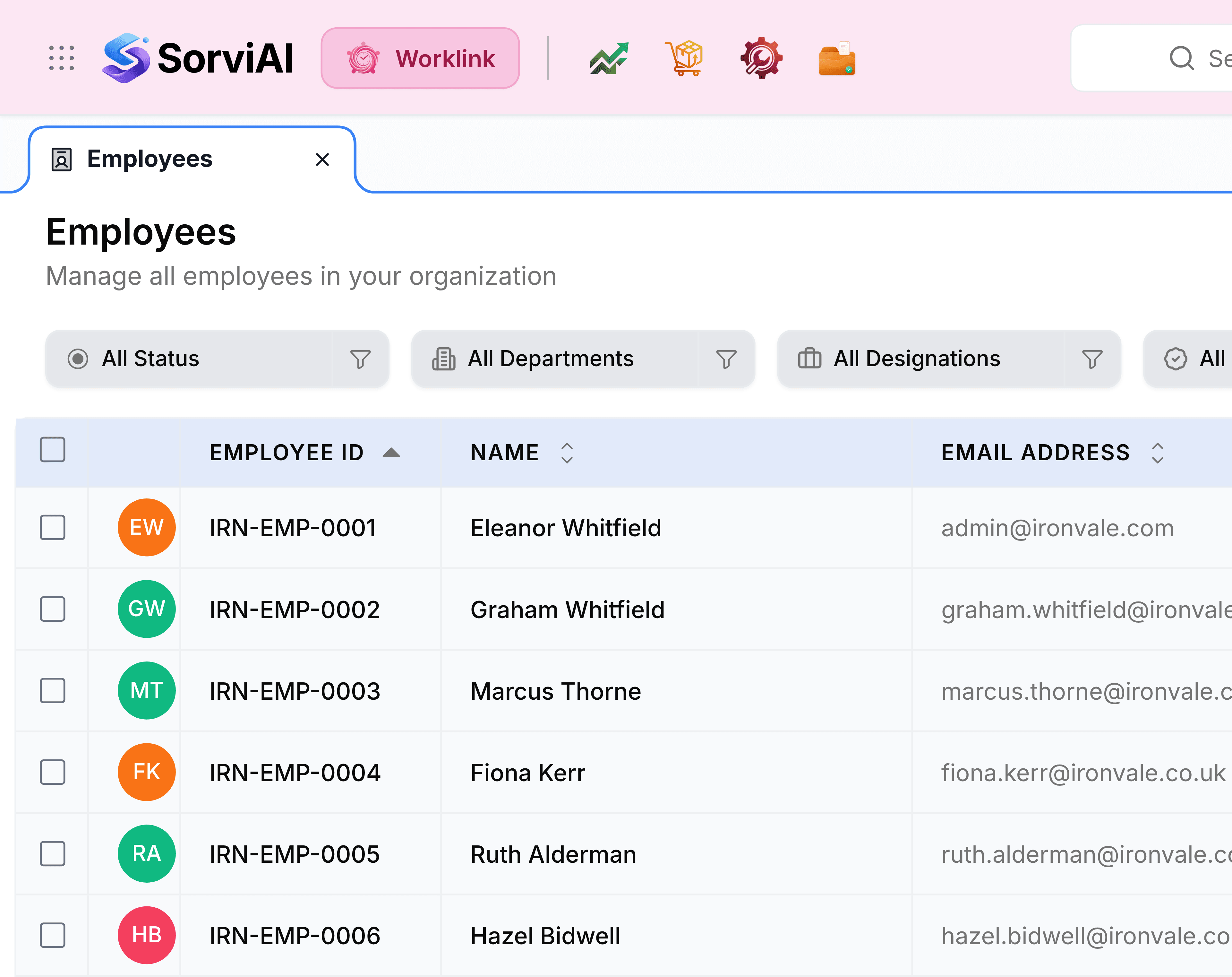Click the SorviAI logo

pos(197,58)
